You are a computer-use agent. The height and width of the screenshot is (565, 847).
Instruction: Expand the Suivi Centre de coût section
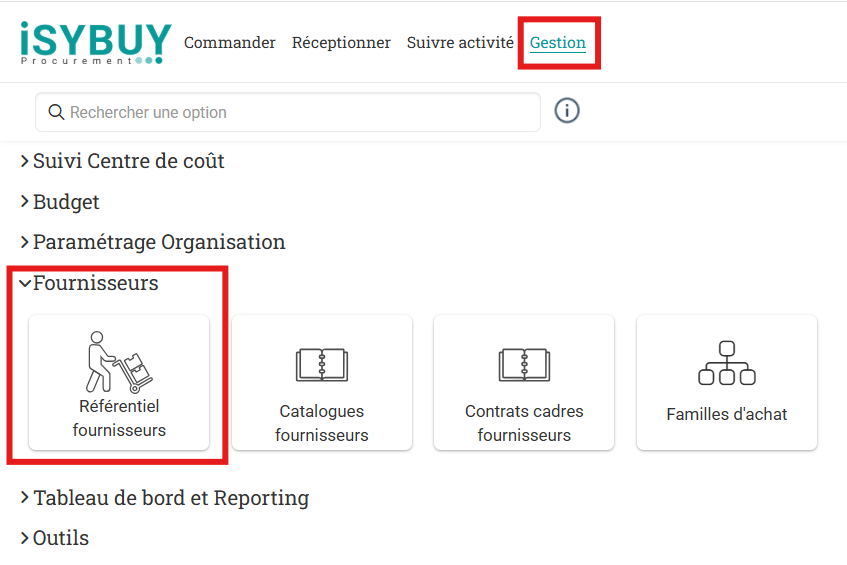tap(128, 161)
